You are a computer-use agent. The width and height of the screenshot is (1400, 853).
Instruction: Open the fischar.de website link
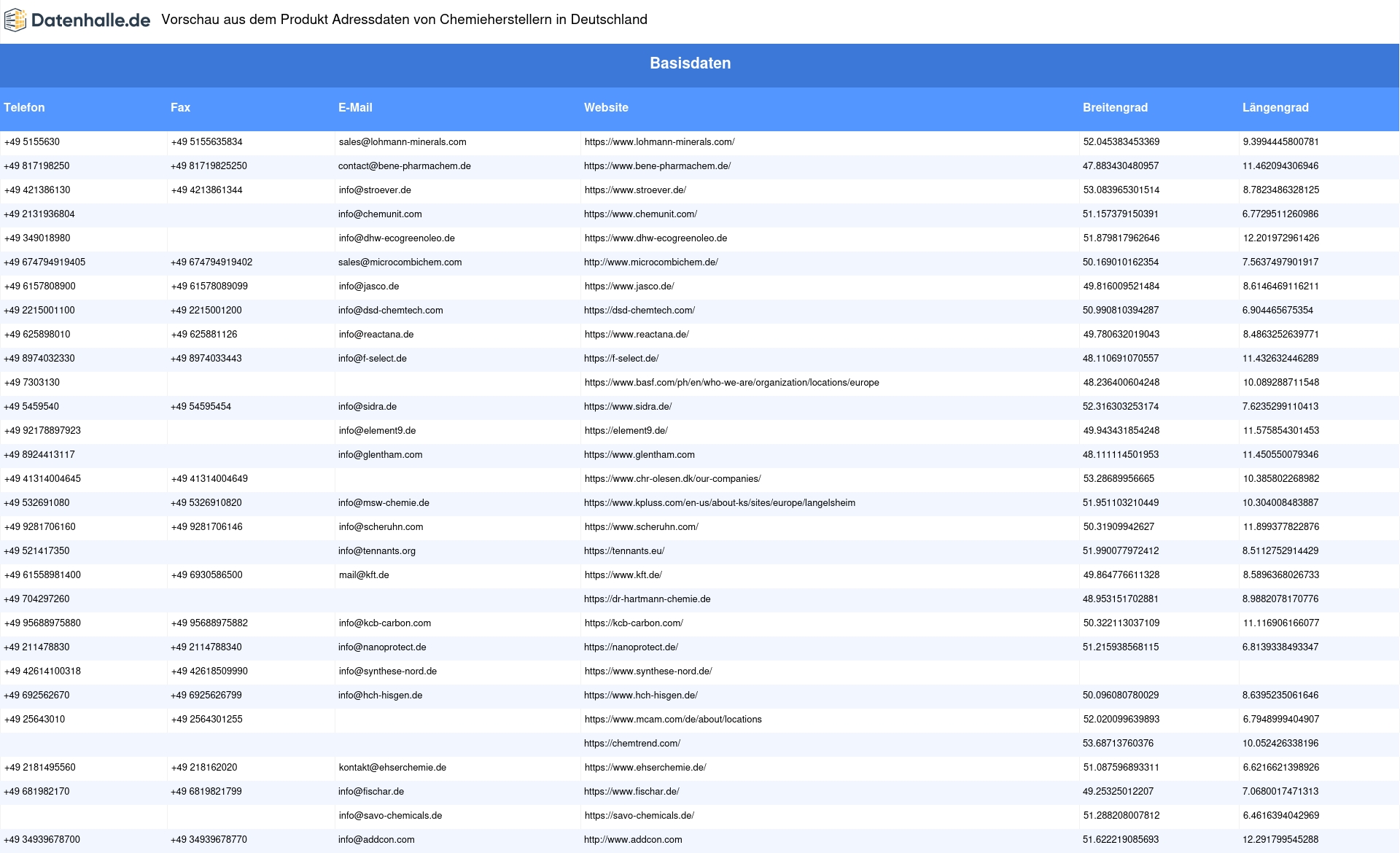631,792
